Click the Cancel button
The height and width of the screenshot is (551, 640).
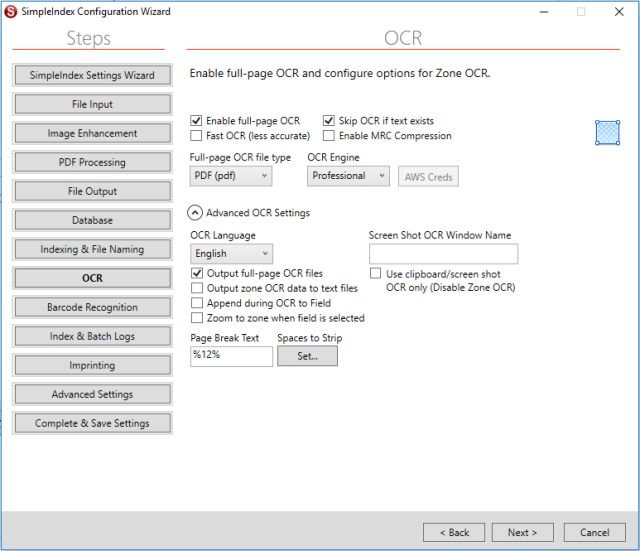pyautogui.click(x=594, y=532)
